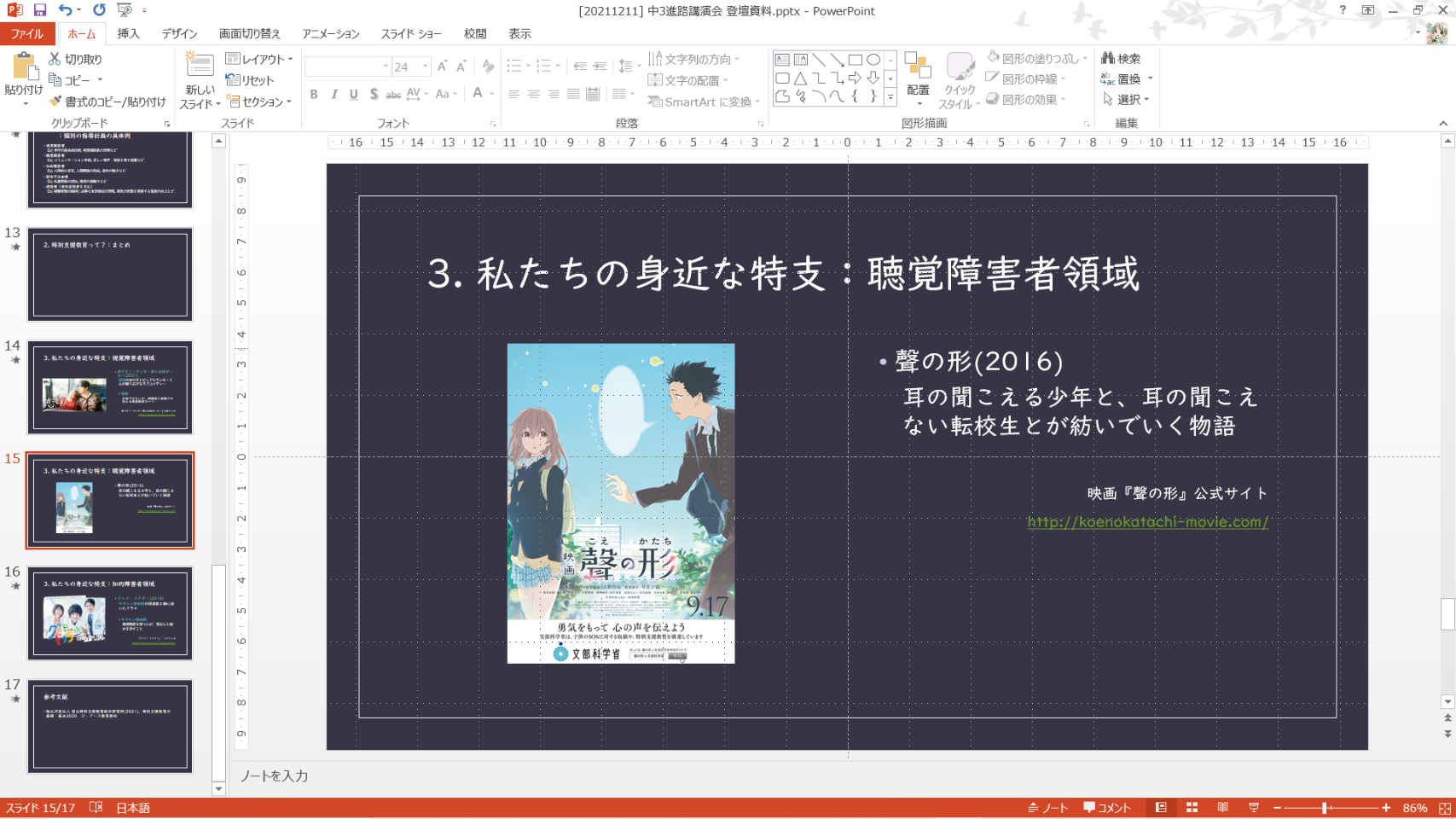Click the zoom slider handle
Viewport: 1456px width, 819px height.
point(1325,808)
